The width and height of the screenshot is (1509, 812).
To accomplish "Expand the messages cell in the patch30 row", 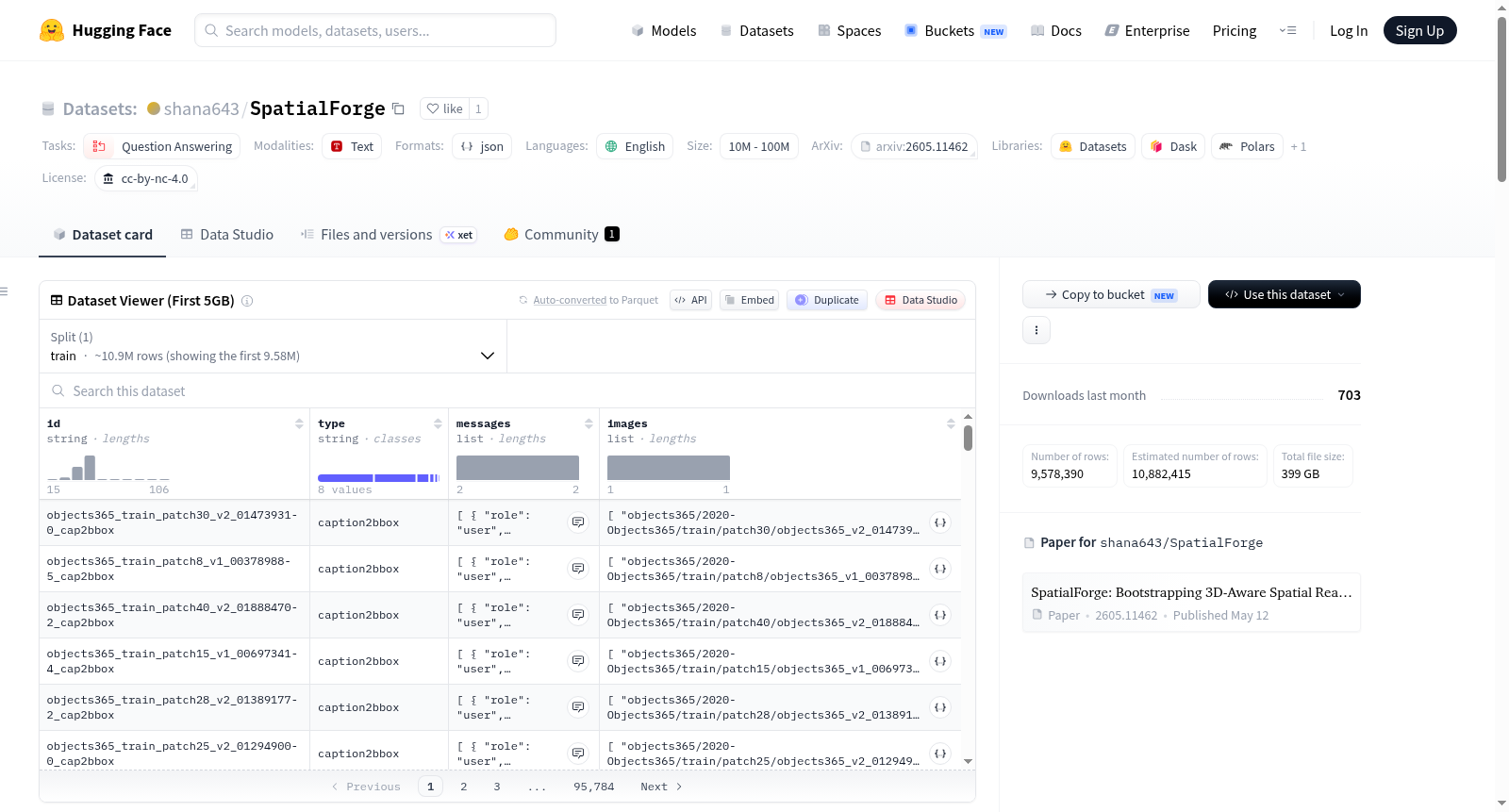I will pos(578,522).
